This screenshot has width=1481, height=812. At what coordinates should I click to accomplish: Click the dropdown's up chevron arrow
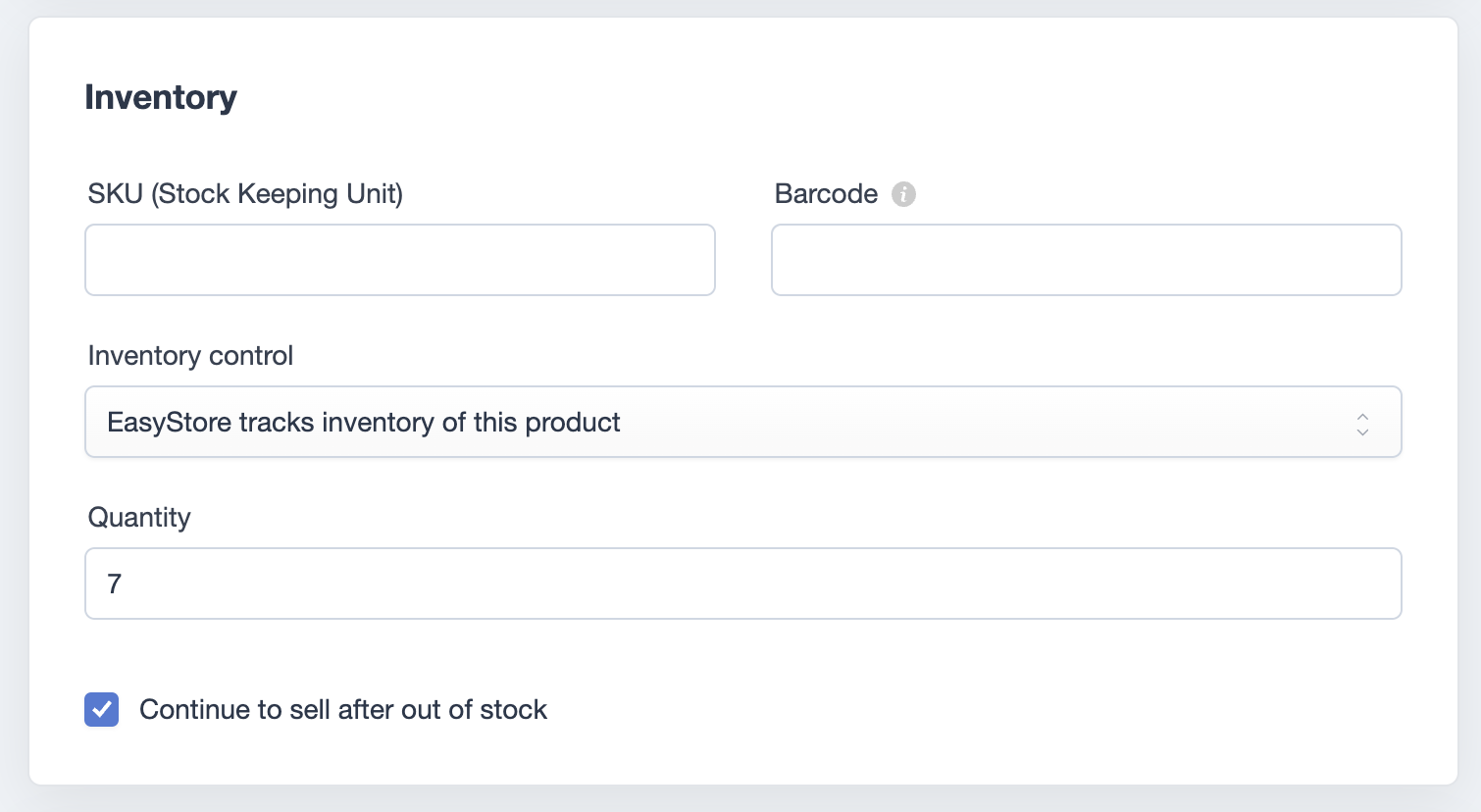click(1362, 416)
